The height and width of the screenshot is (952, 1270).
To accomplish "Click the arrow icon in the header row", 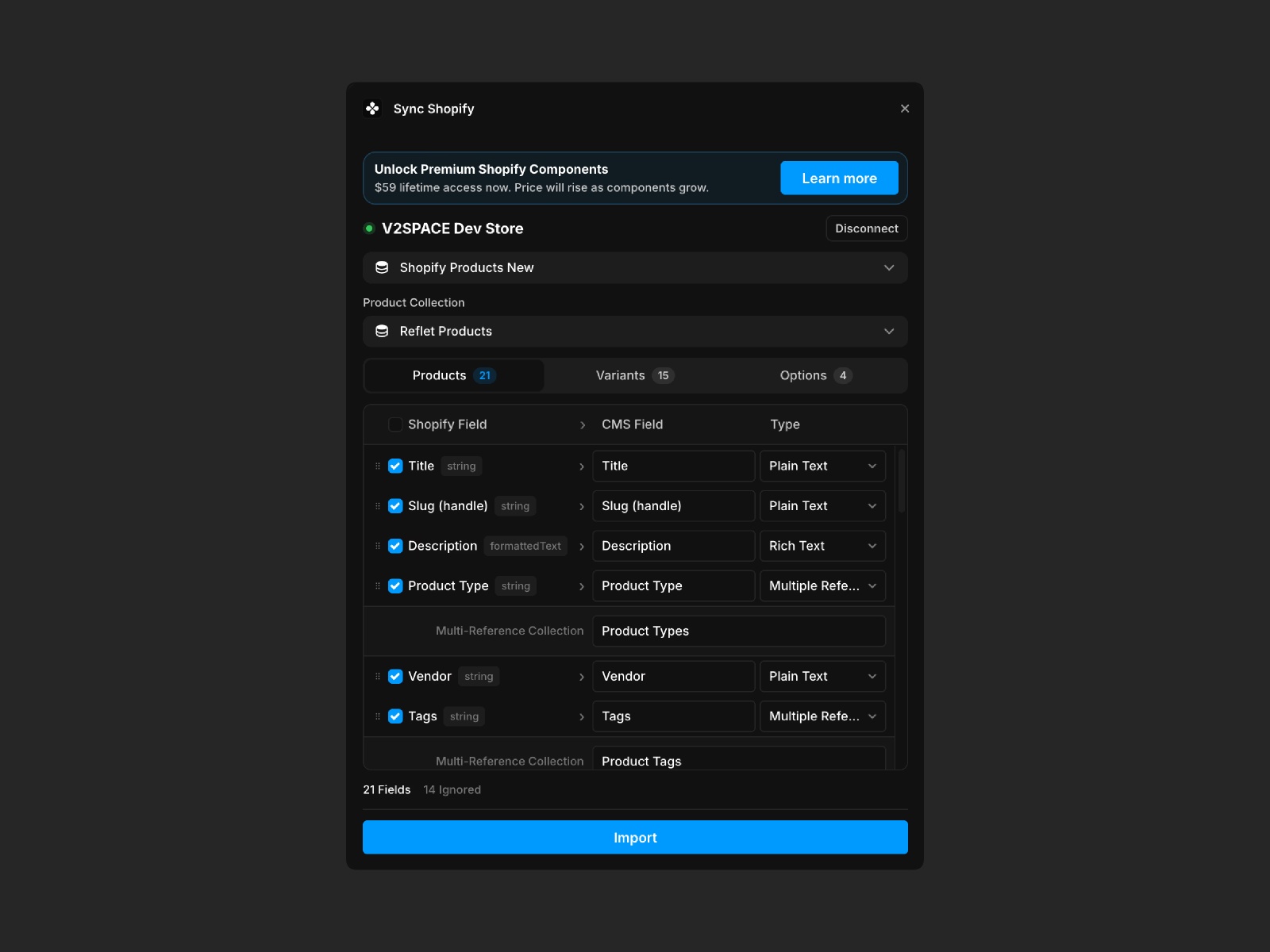I will tap(583, 425).
